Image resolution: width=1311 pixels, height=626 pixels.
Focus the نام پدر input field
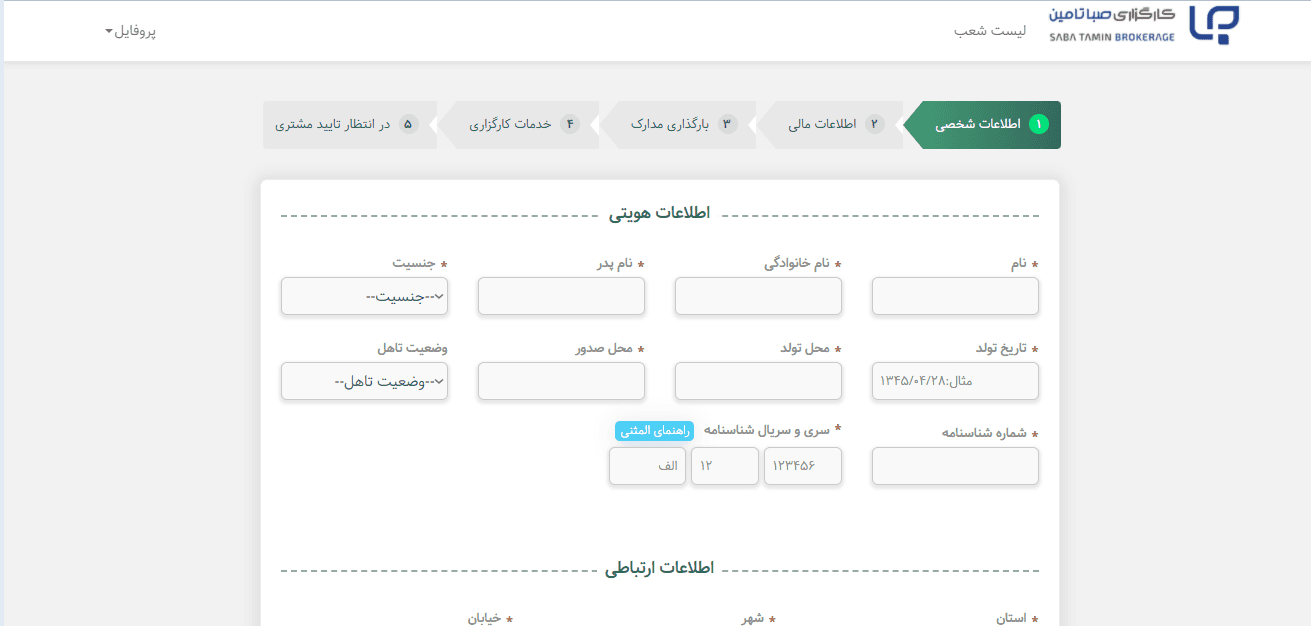point(561,296)
